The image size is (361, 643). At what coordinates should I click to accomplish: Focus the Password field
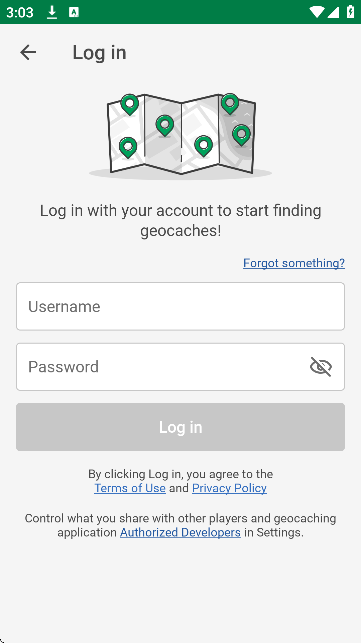tap(180, 367)
